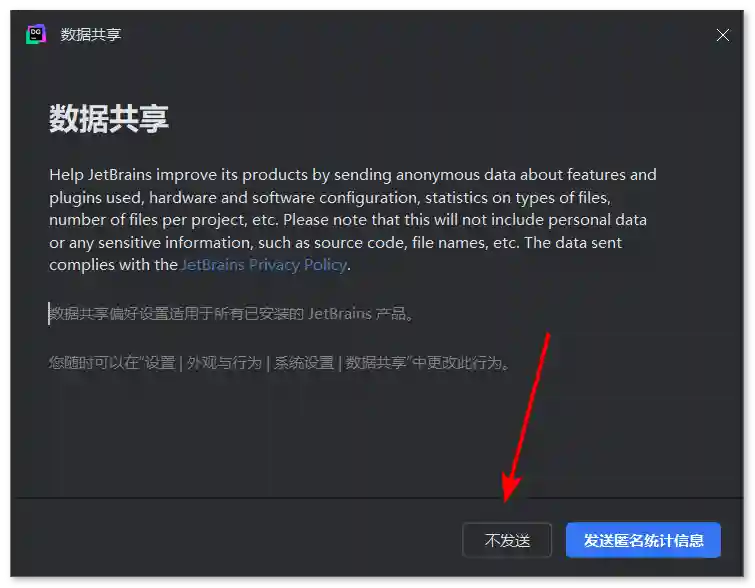Viewport: 755px width, 588px height.
Task: Click the red arrow annotation head
Action: click(x=510, y=494)
